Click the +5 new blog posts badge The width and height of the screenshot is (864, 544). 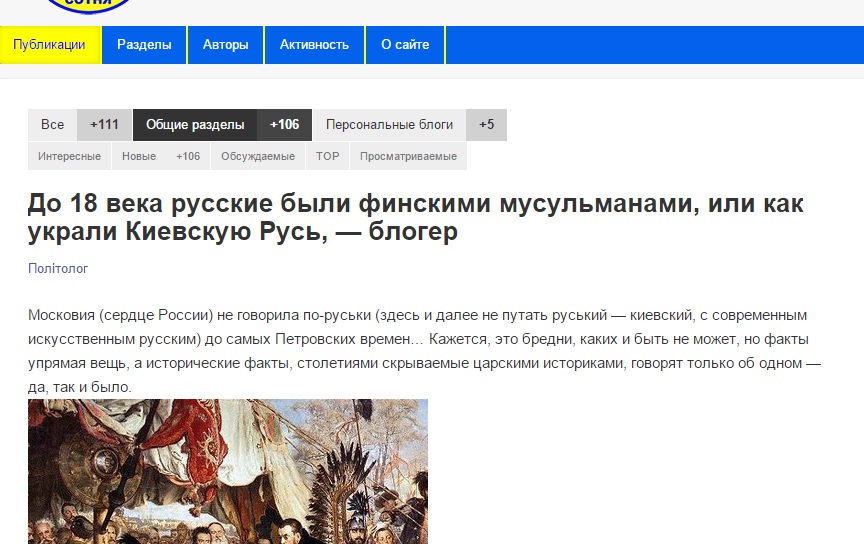click(x=486, y=125)
